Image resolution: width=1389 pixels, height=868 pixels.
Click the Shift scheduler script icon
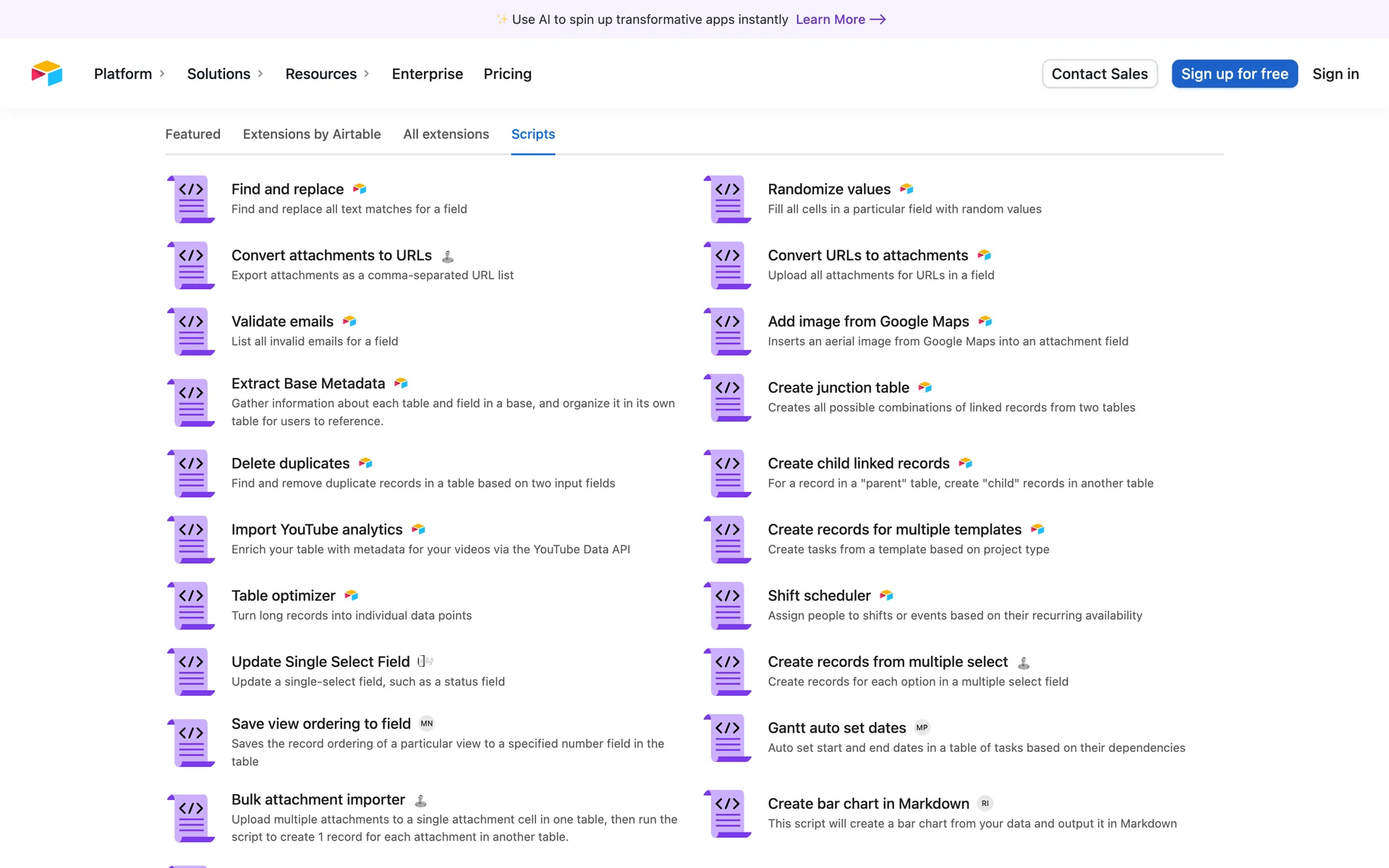pyautogui.click(x=728, y=605)
